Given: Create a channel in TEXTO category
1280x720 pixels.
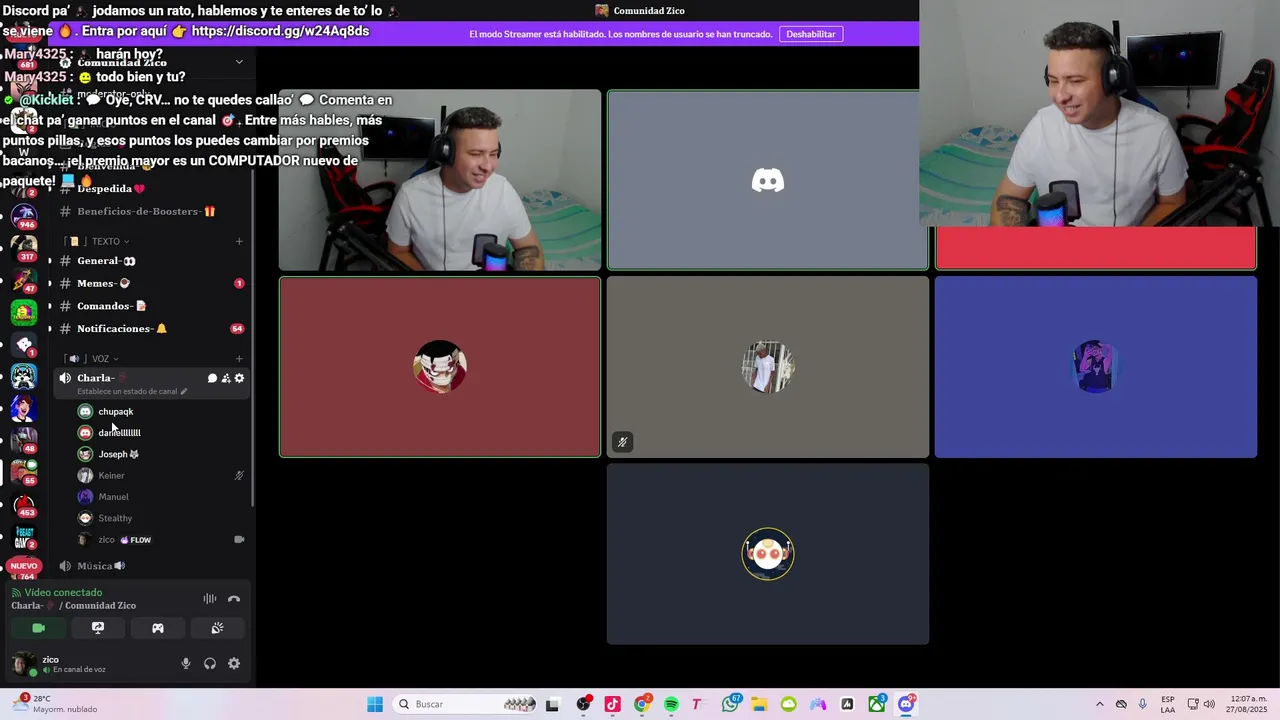Looking at the screenshot, I should 239,241.
